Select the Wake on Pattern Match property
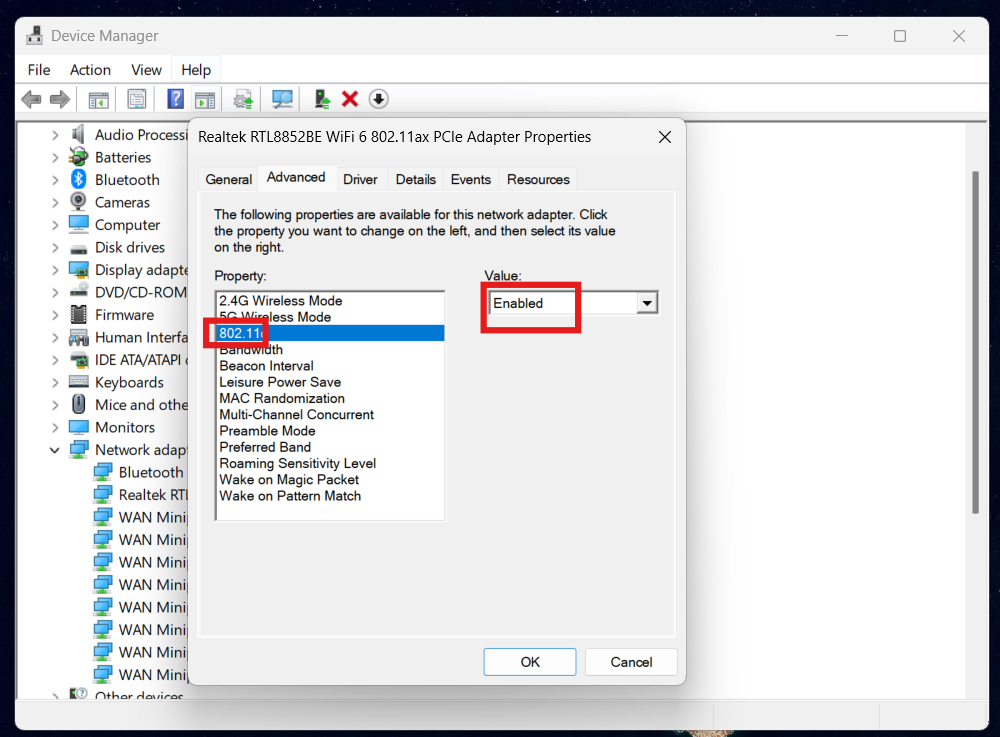 (330, 496)
